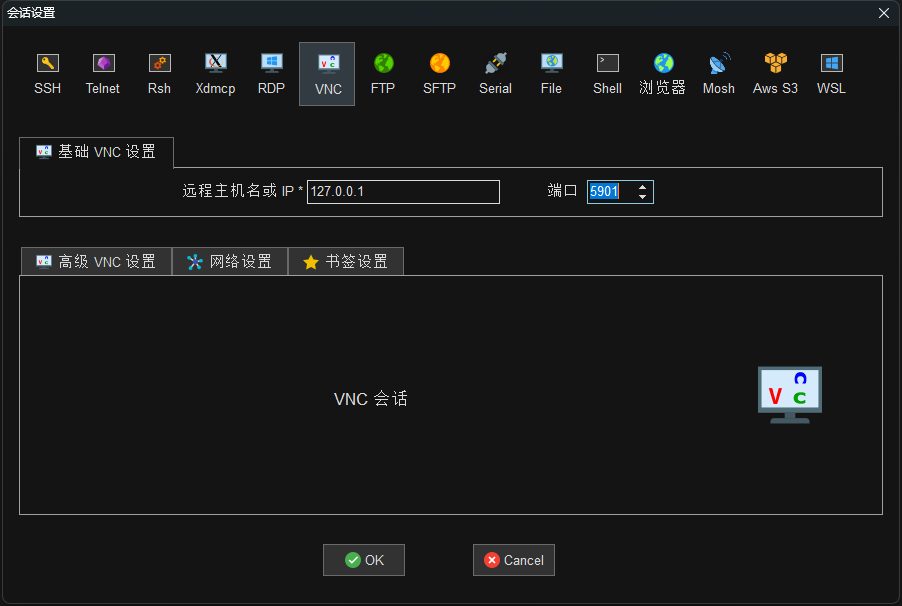Select the Mosh session icon

(718, 73)
